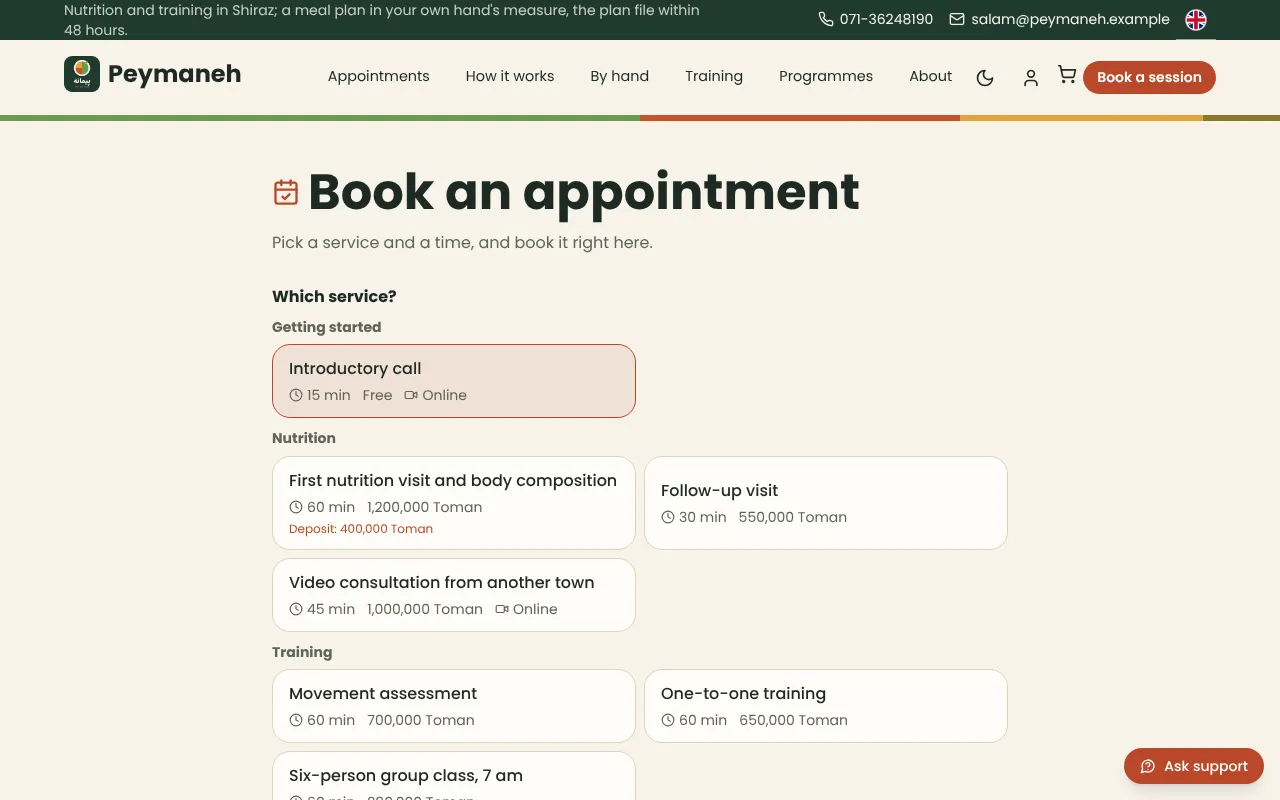Select the Follow-up visit service
Viewport: 1280px width, 800px height.
[x=826, y=503]
